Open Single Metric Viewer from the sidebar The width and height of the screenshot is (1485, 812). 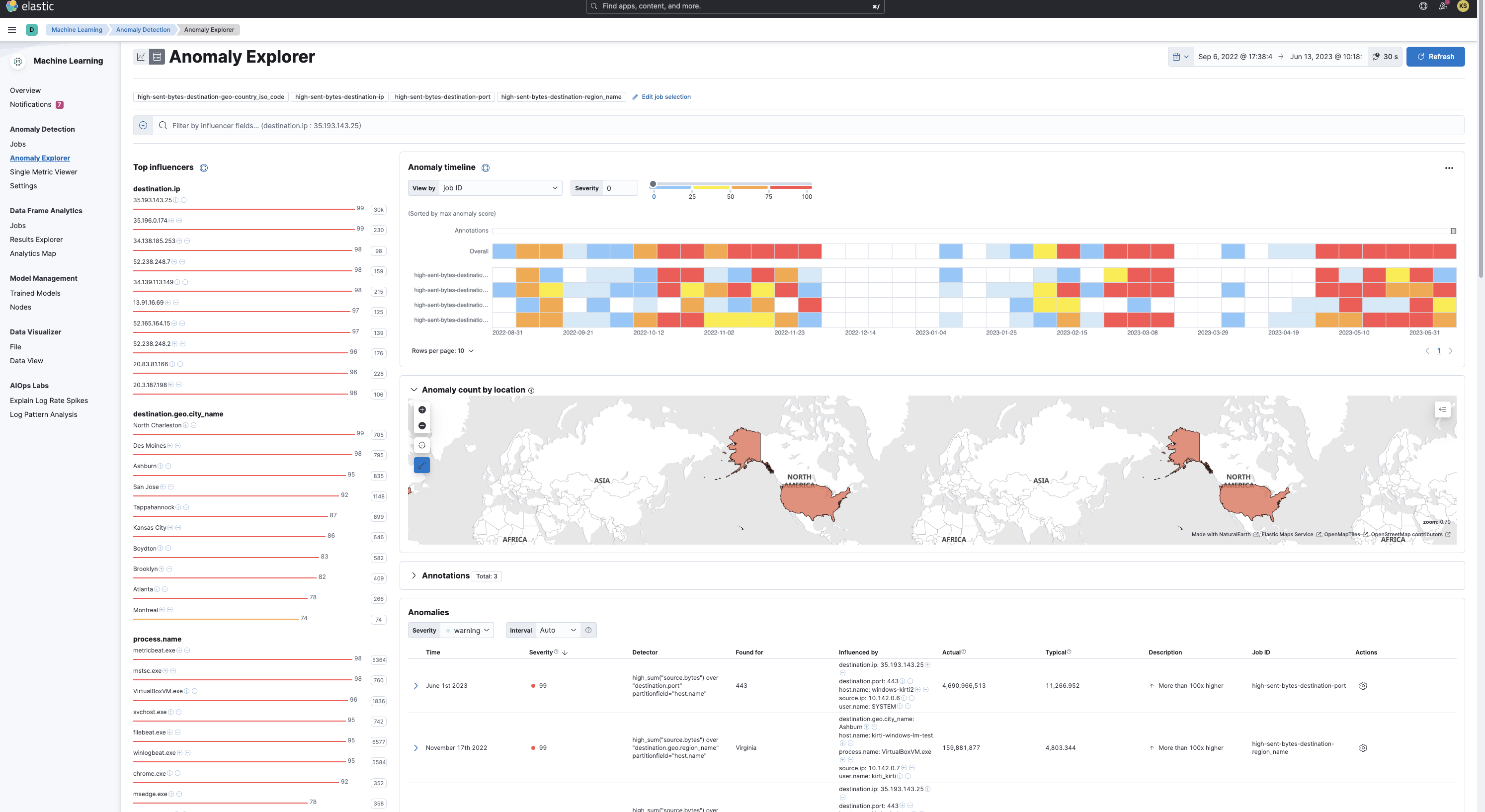(x=43, y=172)
